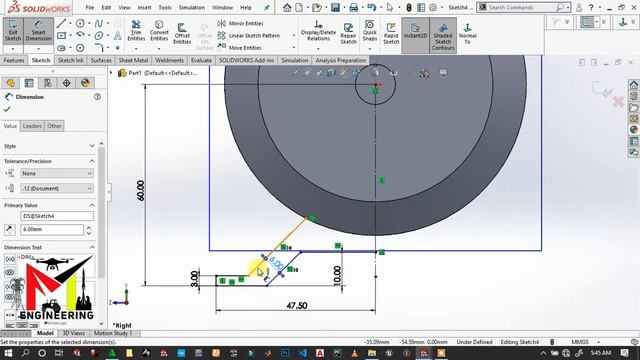This screenshot has height=360, width=640.
Task: Click Repair Sketch tool
Action: (x=348, y=33)
